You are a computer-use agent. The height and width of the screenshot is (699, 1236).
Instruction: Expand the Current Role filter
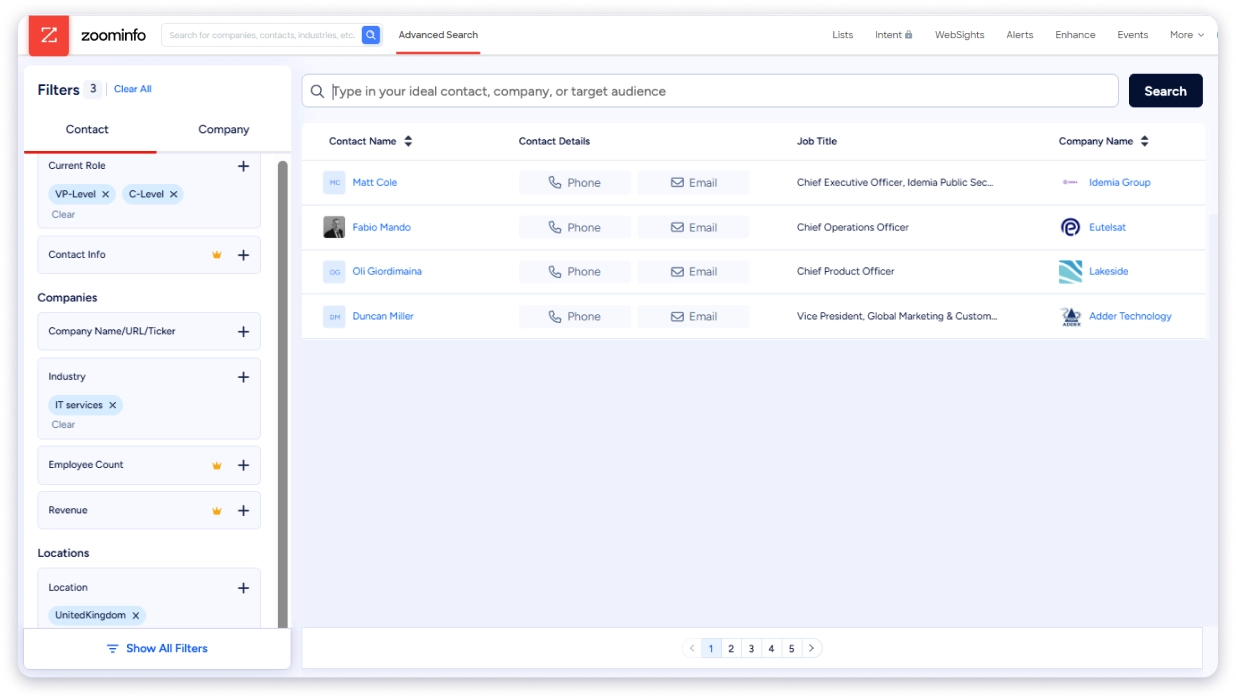coord(243,166)
